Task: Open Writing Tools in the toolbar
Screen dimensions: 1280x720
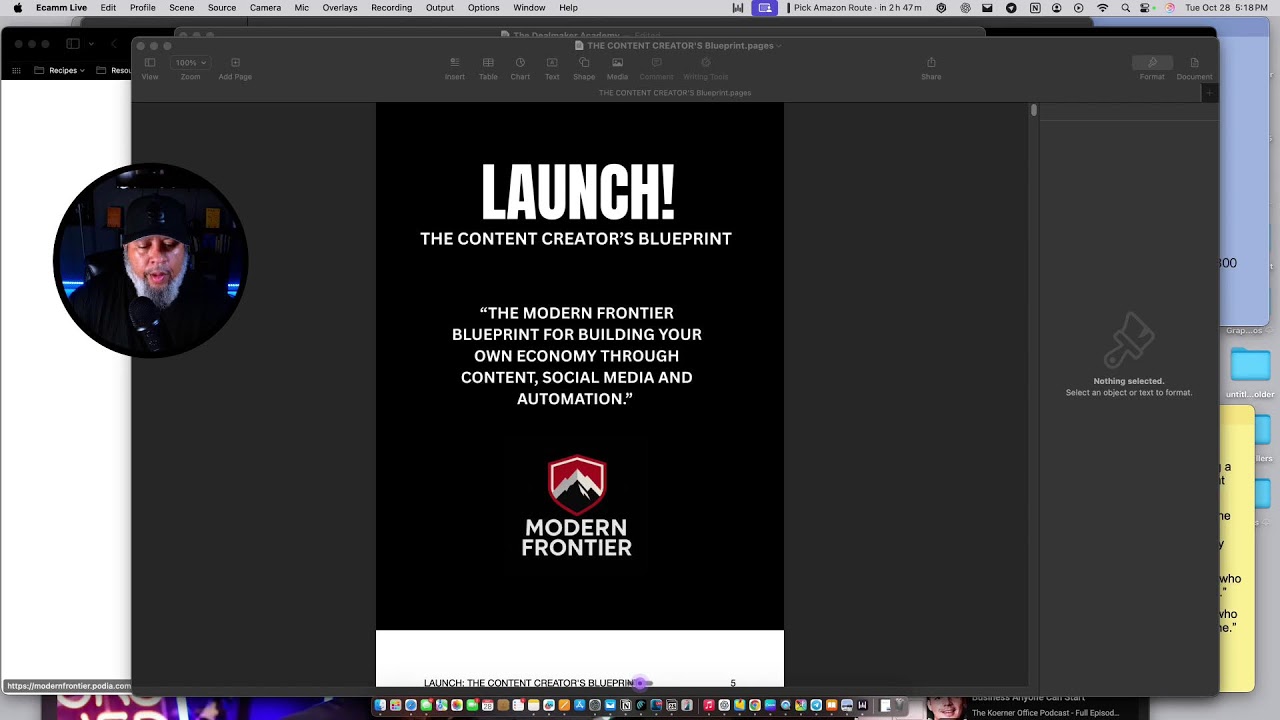Action: (705, 68)
